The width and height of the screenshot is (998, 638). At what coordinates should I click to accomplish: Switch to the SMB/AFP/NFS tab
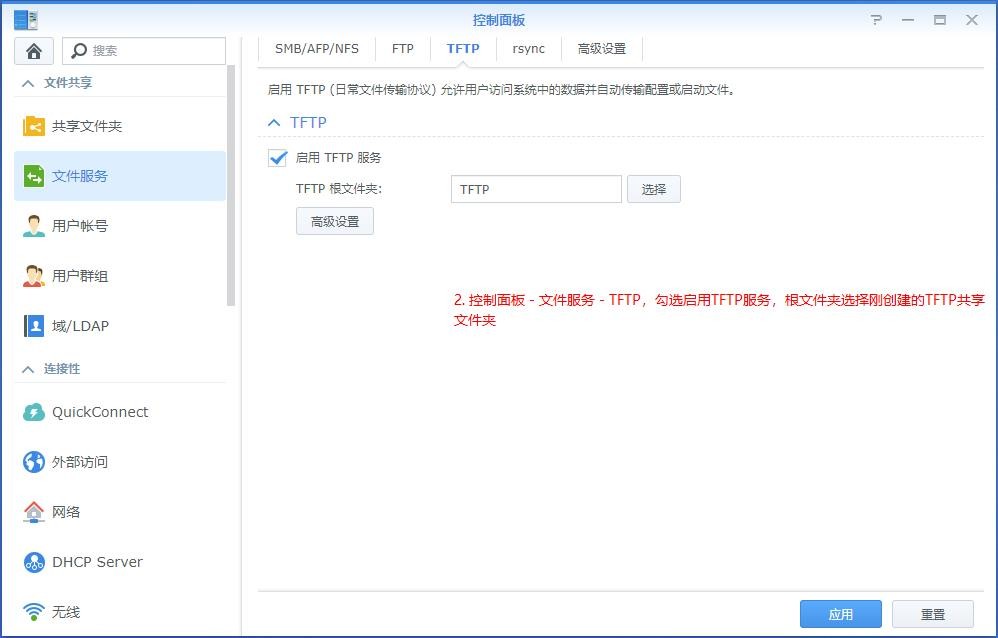click(316, 48)
